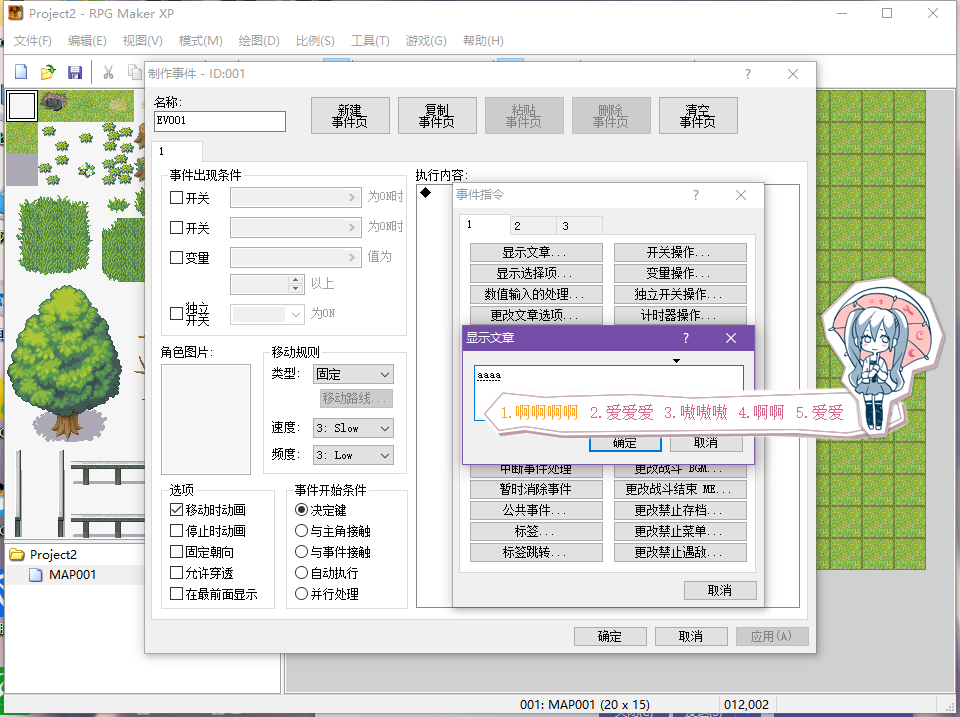Click 确定 in 制作事件 dialog
Viewport: 960px width, 717px height.
click(610, 636)
